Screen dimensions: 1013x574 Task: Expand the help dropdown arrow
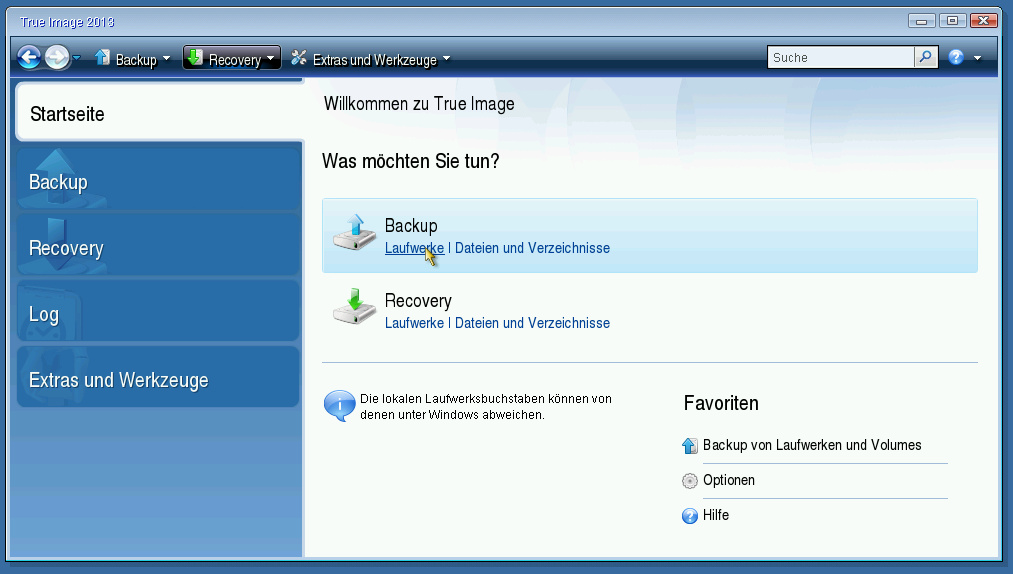977,58
